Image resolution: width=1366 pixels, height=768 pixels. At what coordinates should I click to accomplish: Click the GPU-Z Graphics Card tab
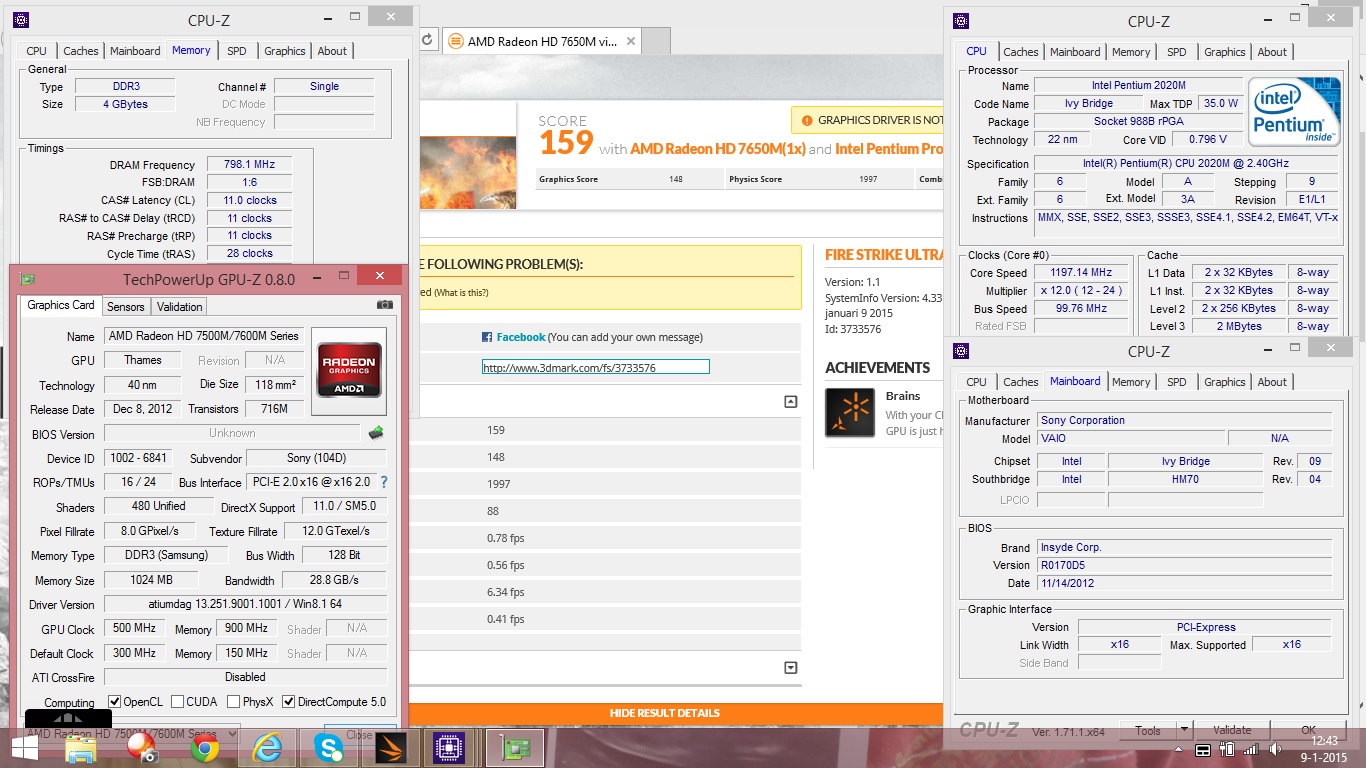61,305
